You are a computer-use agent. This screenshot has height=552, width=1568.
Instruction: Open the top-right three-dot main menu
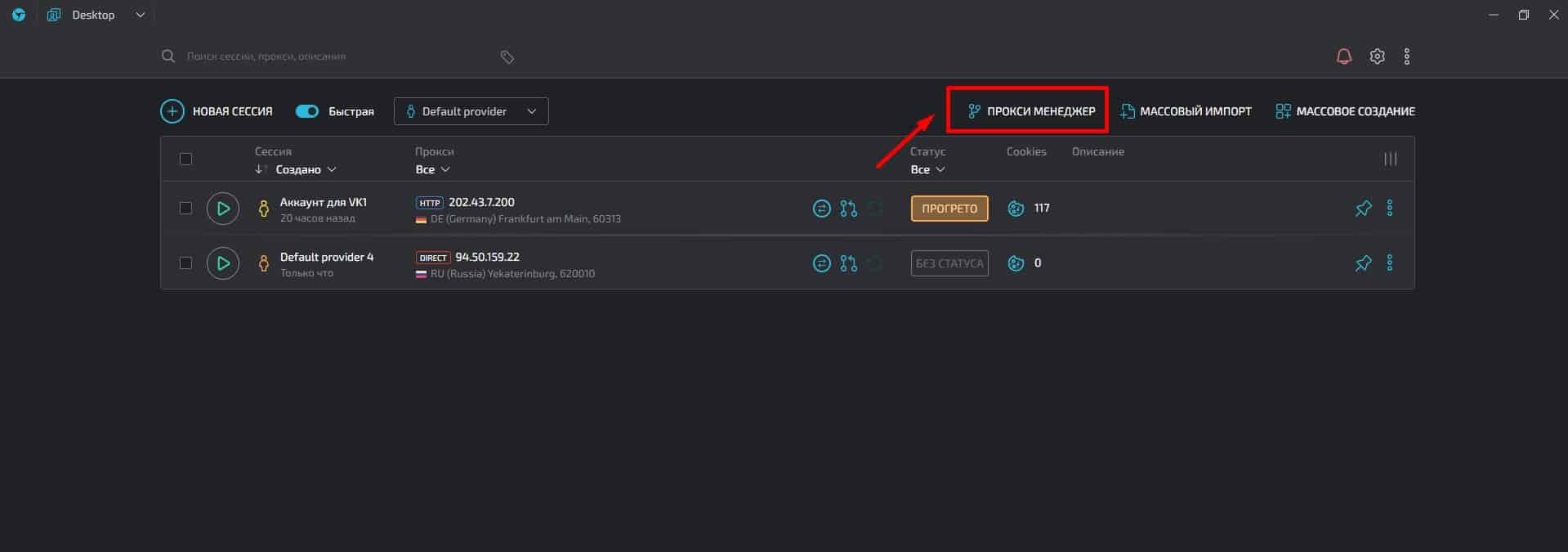(1406, 56)
